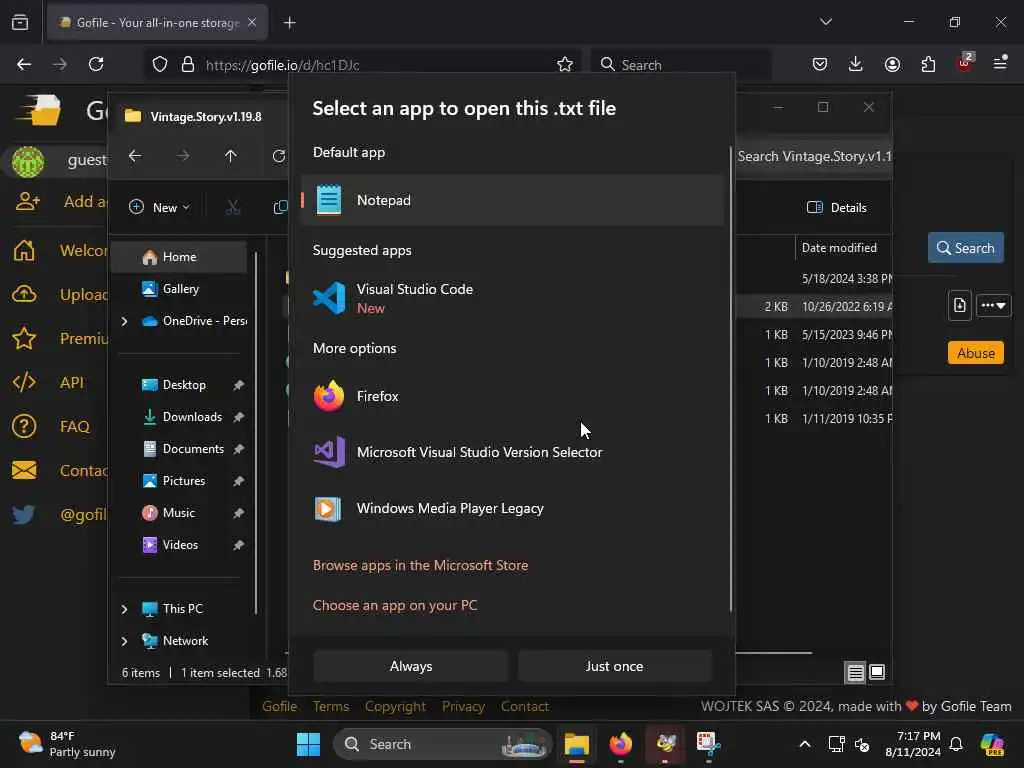Expand the This PC tree node
The height and width of the screenshot is (768, 1024).
point(124,609)
